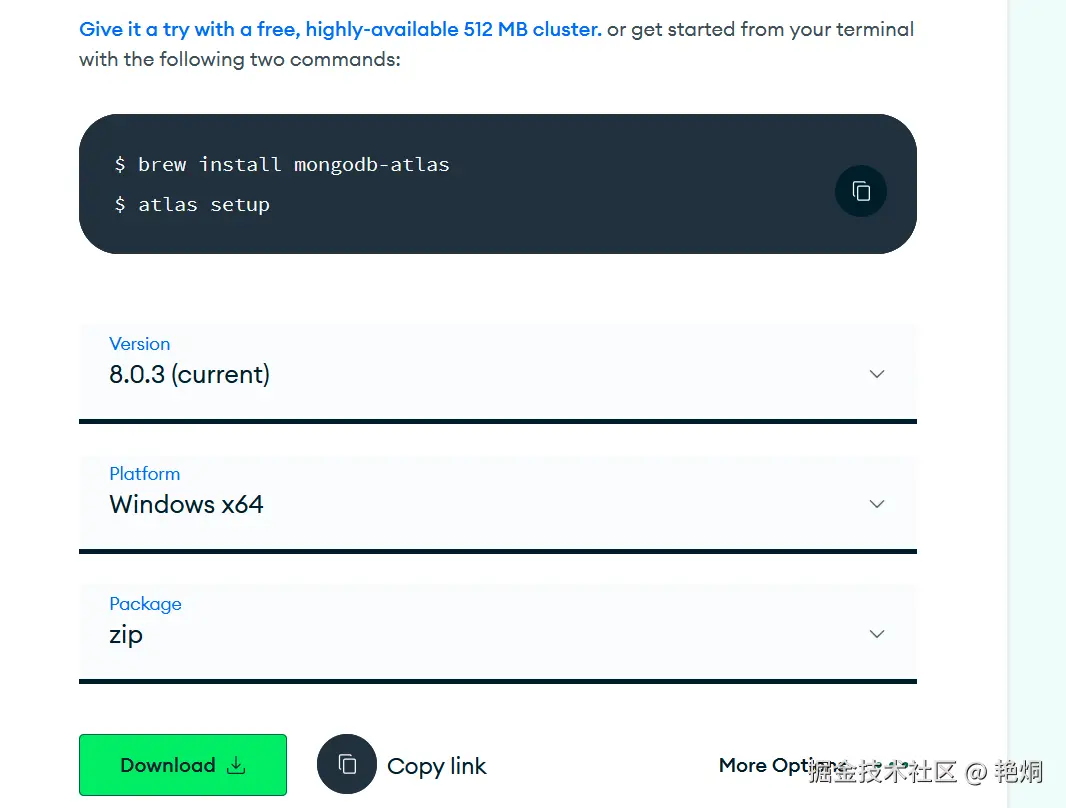Click the atlas setup command line
The image size is (1066, 808).
point(192,205)
